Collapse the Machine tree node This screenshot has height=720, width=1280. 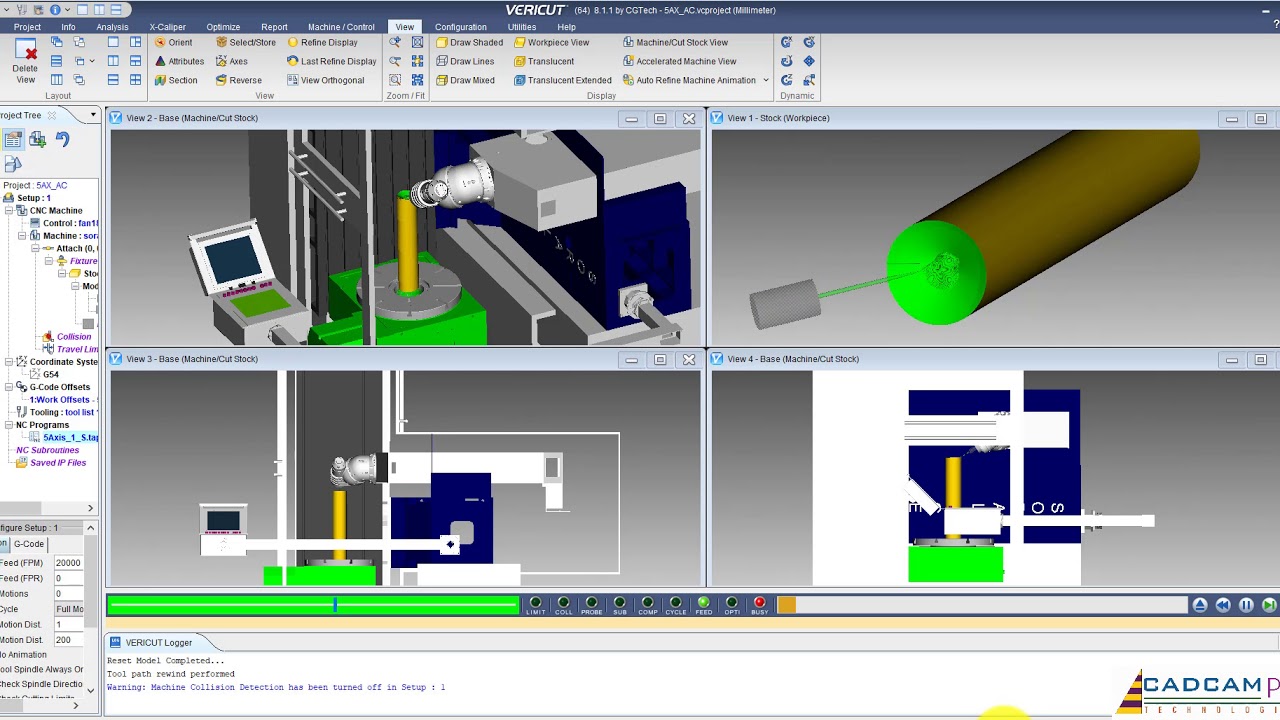[x=22, y=236]
